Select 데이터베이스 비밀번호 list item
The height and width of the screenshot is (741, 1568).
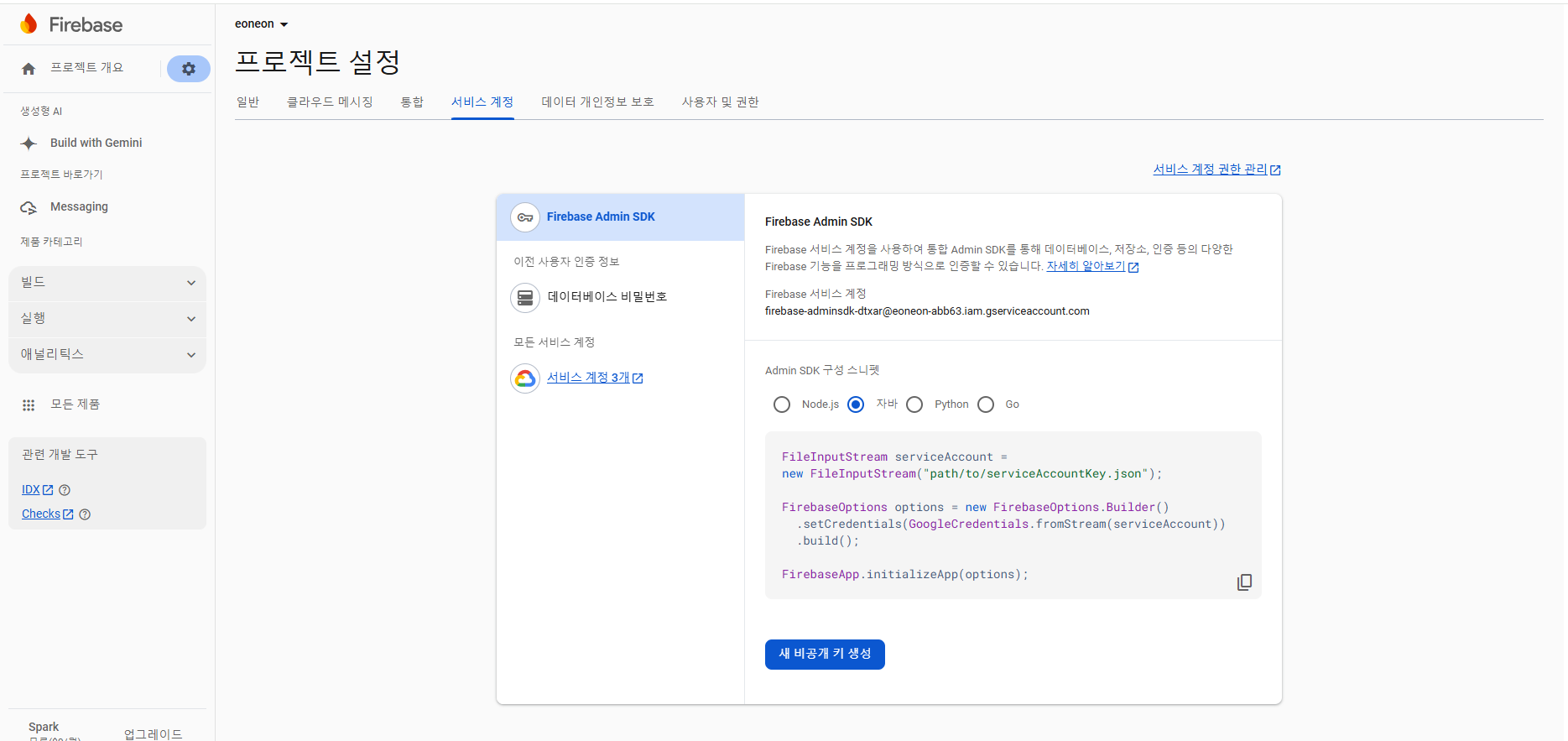tap(620, 297)
